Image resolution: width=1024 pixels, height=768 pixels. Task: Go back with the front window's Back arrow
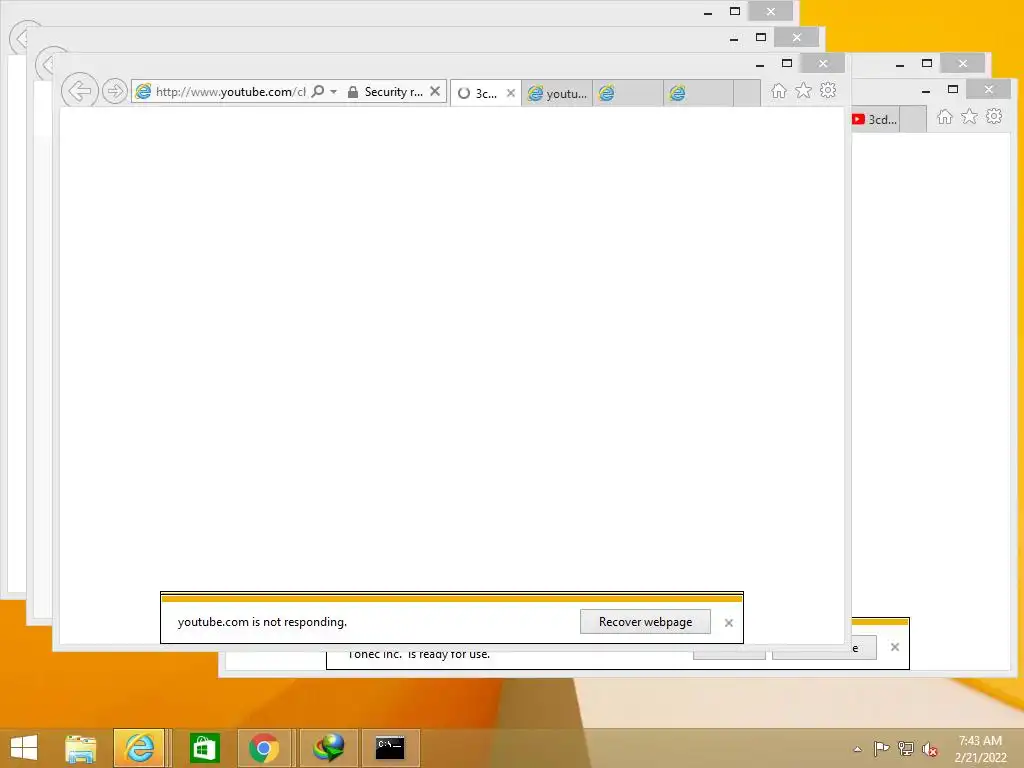click(x=80, y=91)
